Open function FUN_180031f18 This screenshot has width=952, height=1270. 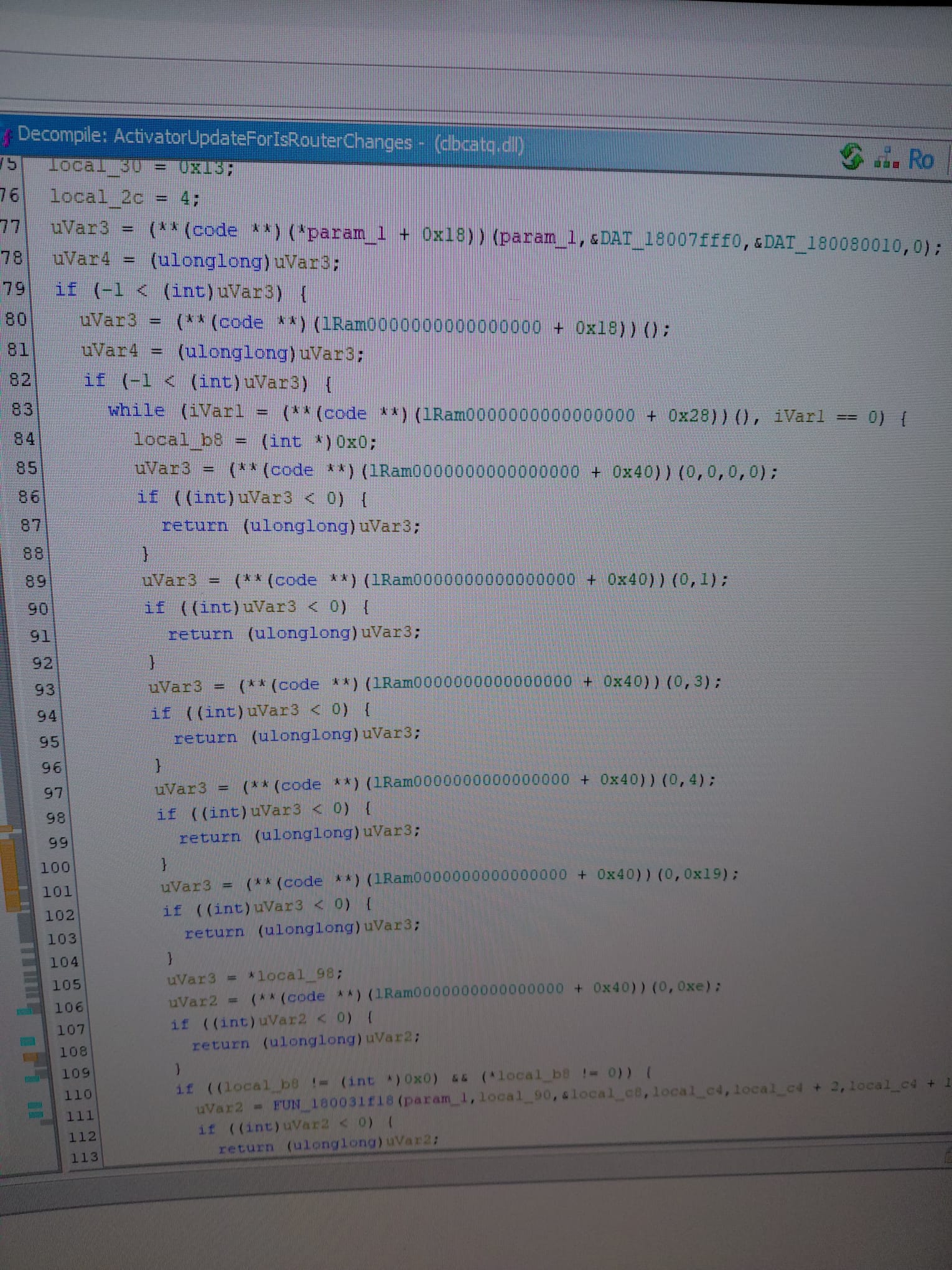point(334,1104)
